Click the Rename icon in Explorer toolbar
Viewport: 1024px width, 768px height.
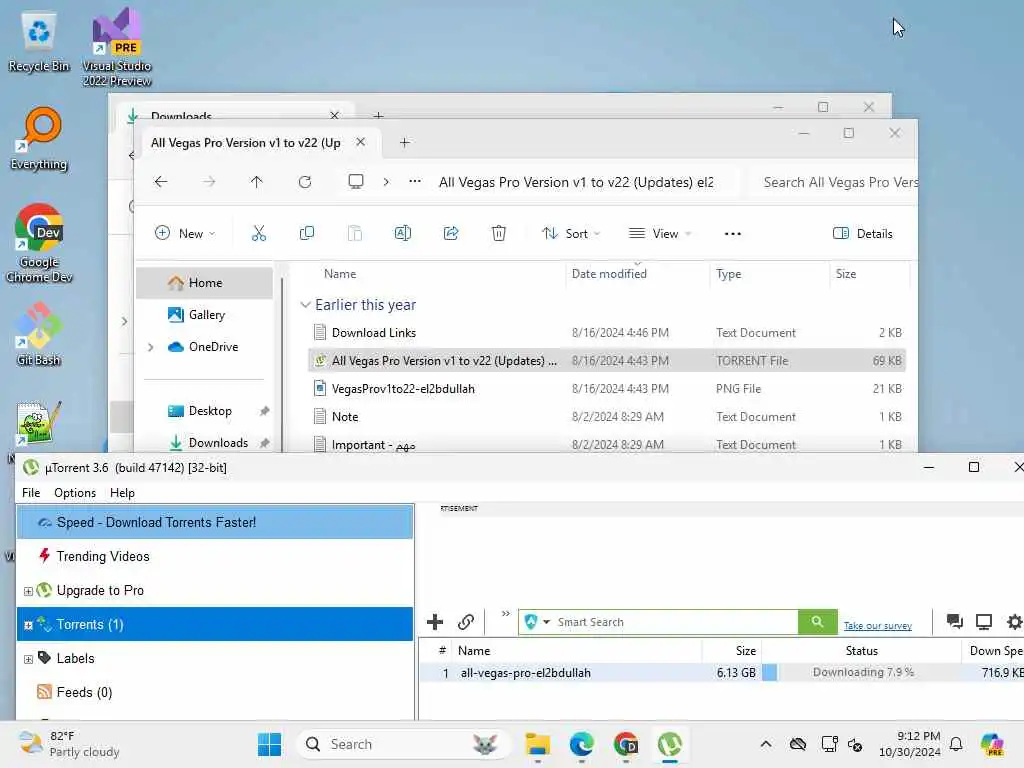pos(403,233)
